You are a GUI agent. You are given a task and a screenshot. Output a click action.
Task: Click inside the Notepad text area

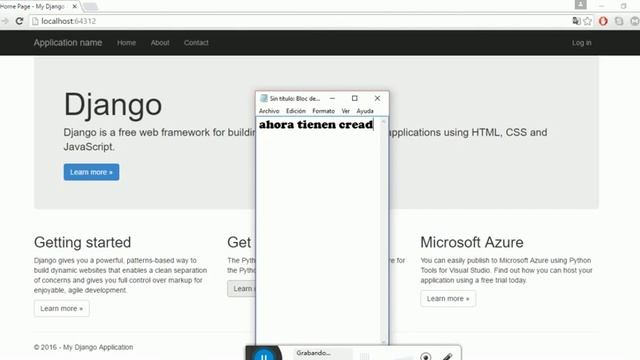[318, 231]
